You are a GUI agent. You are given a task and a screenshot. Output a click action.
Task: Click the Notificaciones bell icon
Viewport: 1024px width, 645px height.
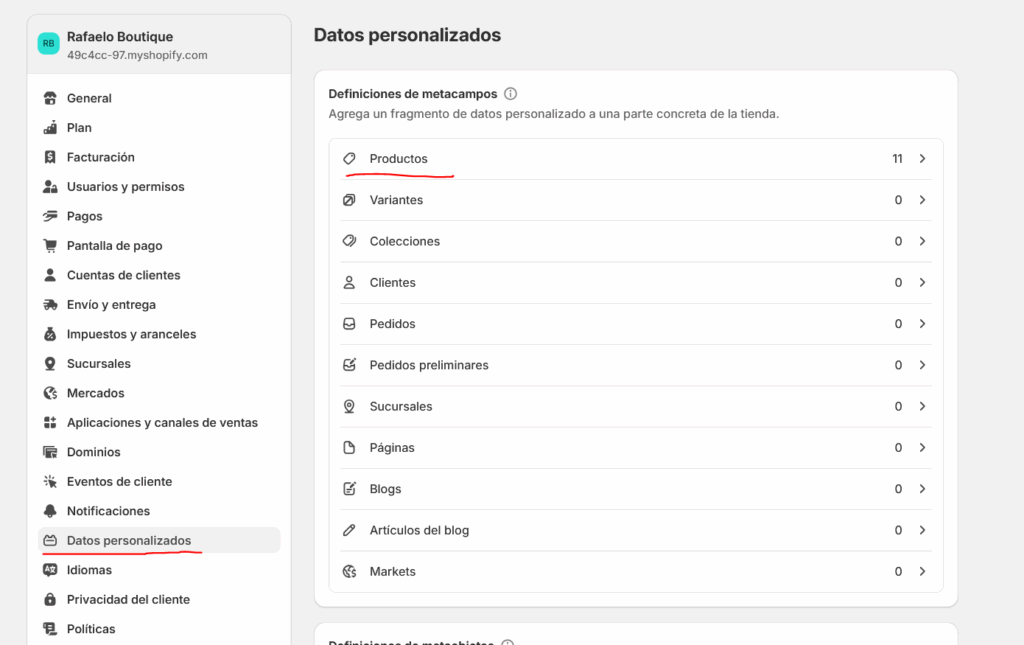coord(50,511)
